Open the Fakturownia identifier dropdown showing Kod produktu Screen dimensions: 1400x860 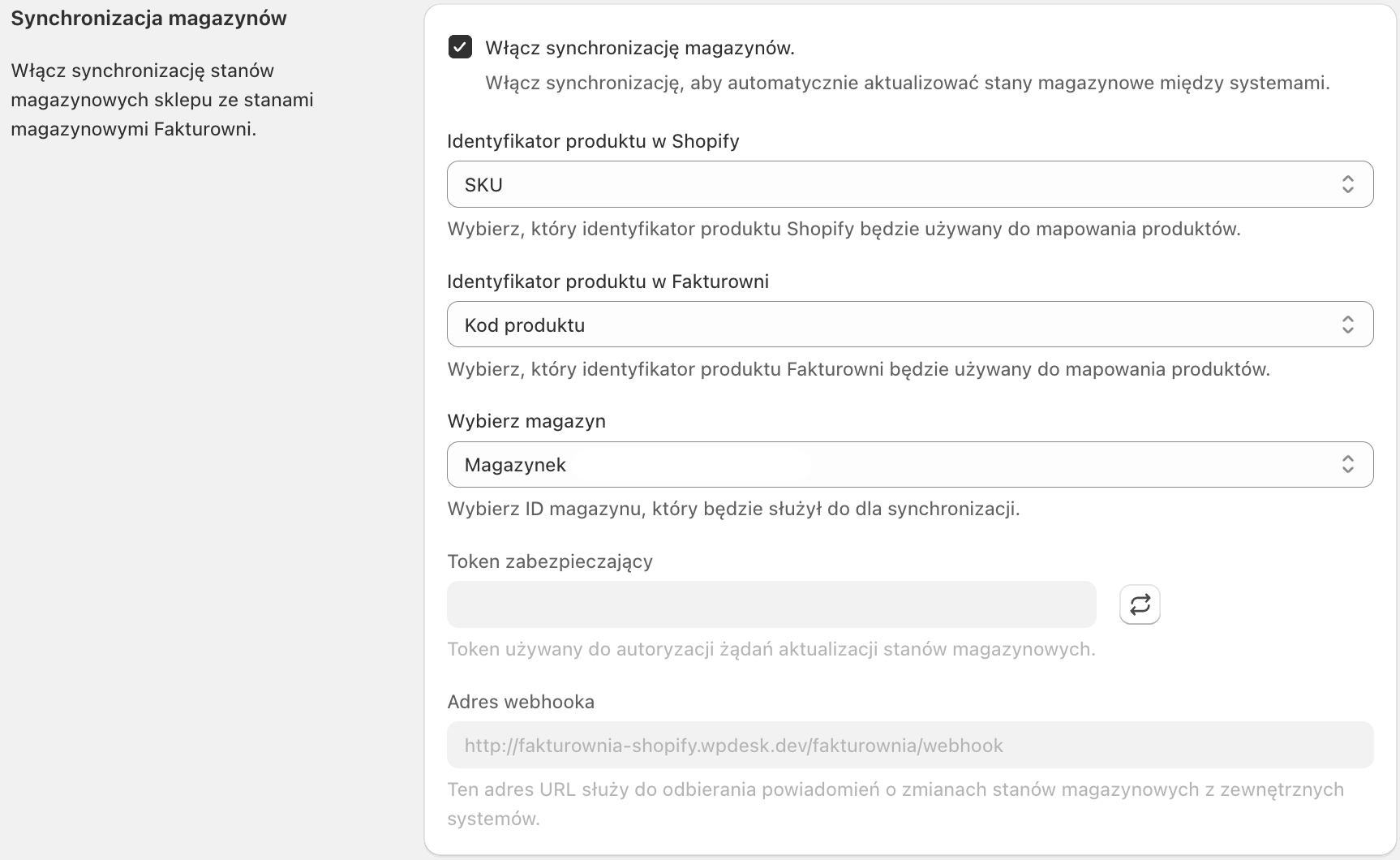click(908, 325)
